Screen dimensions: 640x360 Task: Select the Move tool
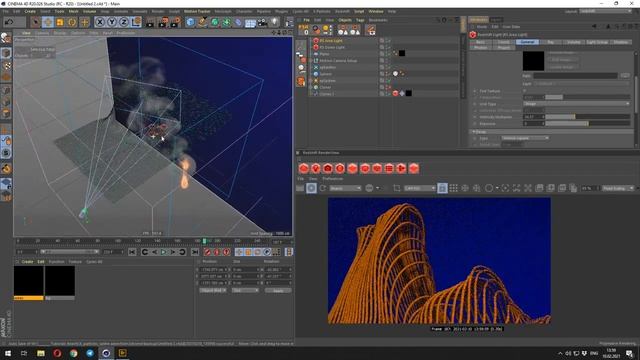[x=48, y=22]
